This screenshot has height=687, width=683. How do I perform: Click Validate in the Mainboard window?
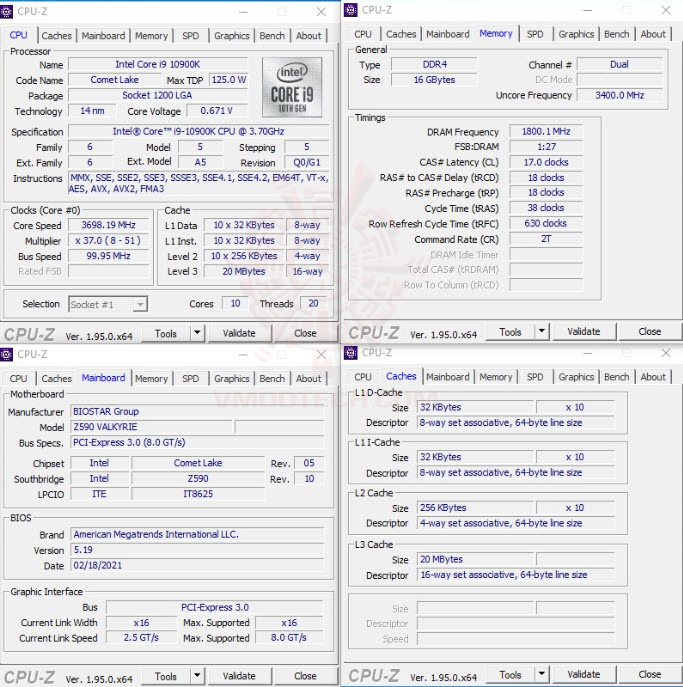239,676
